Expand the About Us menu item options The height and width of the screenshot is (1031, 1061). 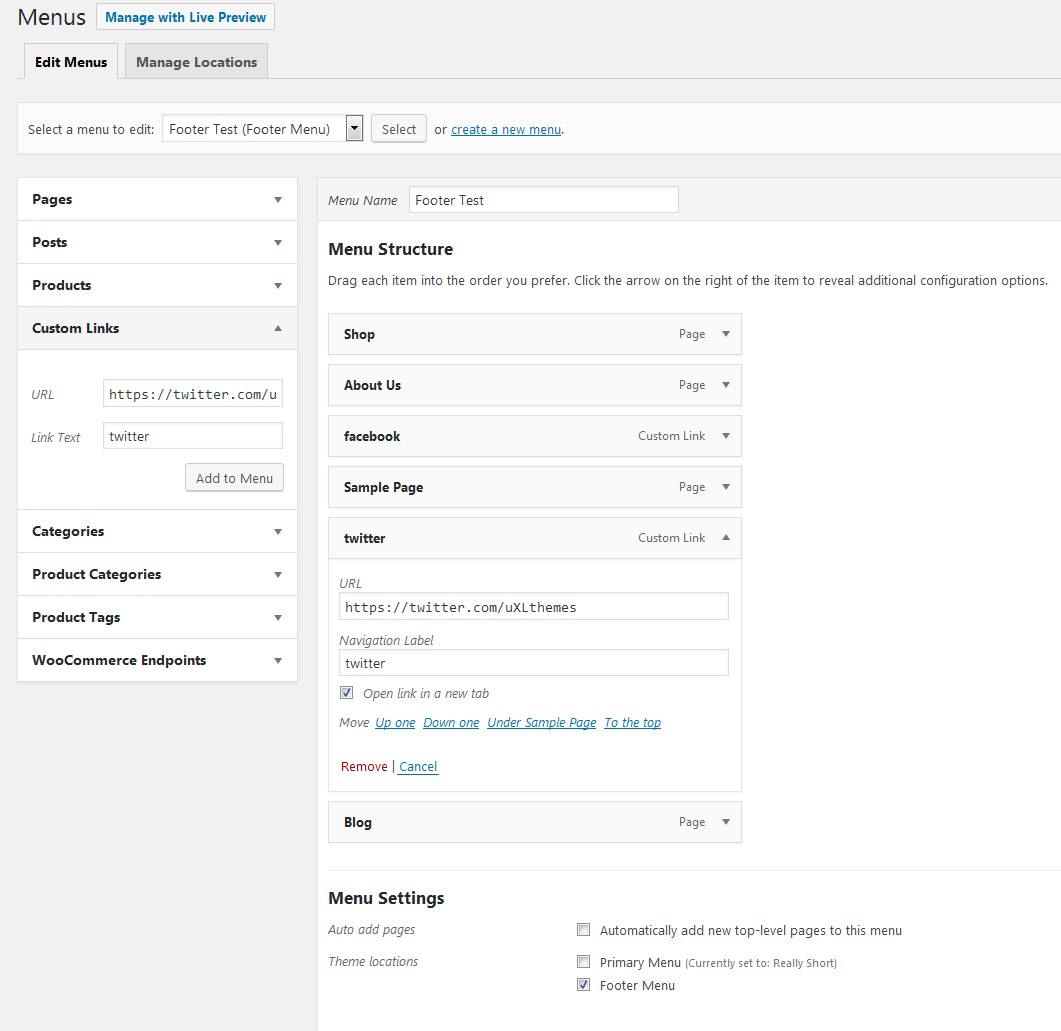[x=726, y=385]
